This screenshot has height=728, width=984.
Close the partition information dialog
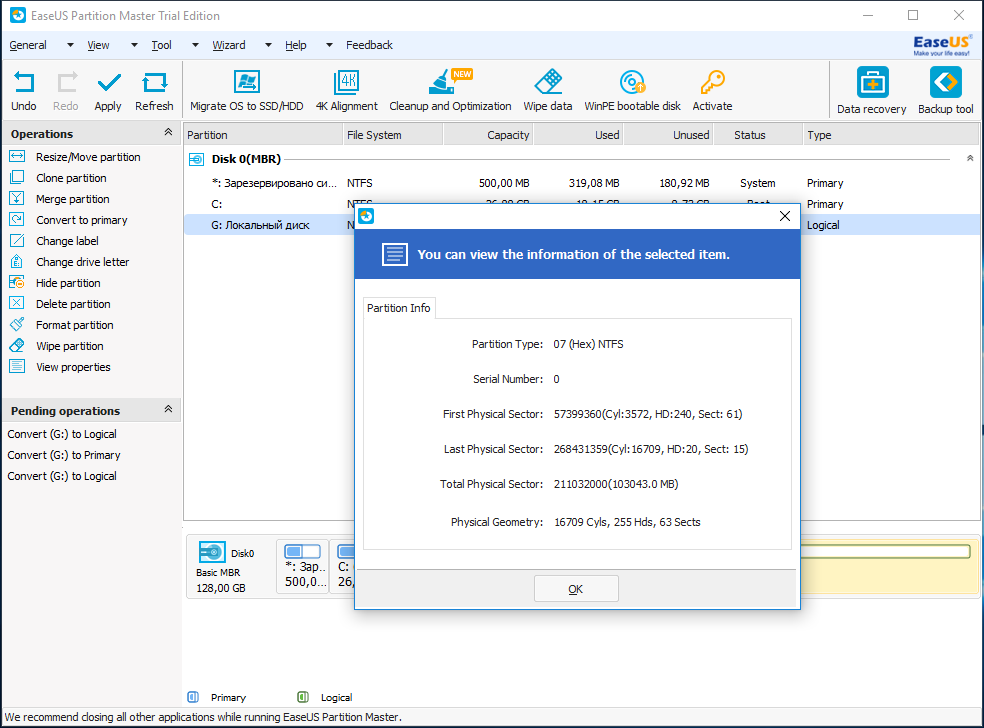click(784, 217)
